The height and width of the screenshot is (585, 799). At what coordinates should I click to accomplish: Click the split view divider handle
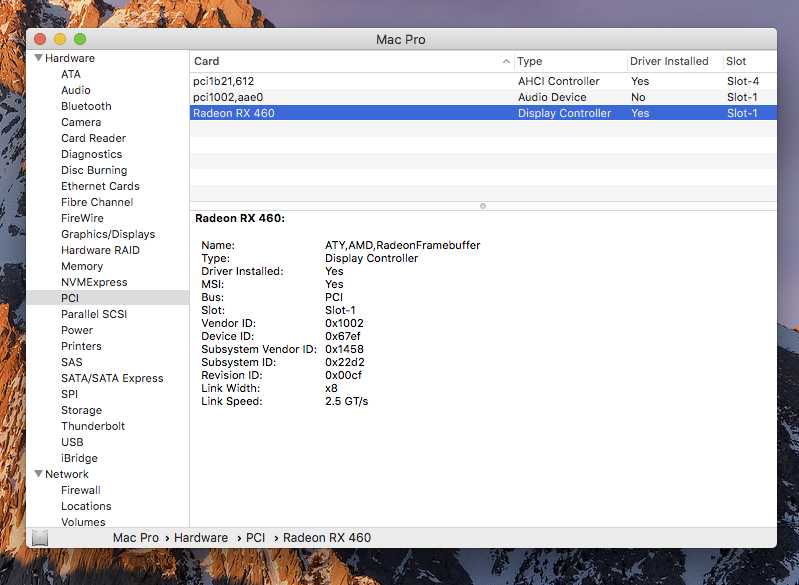pos(483,206)
